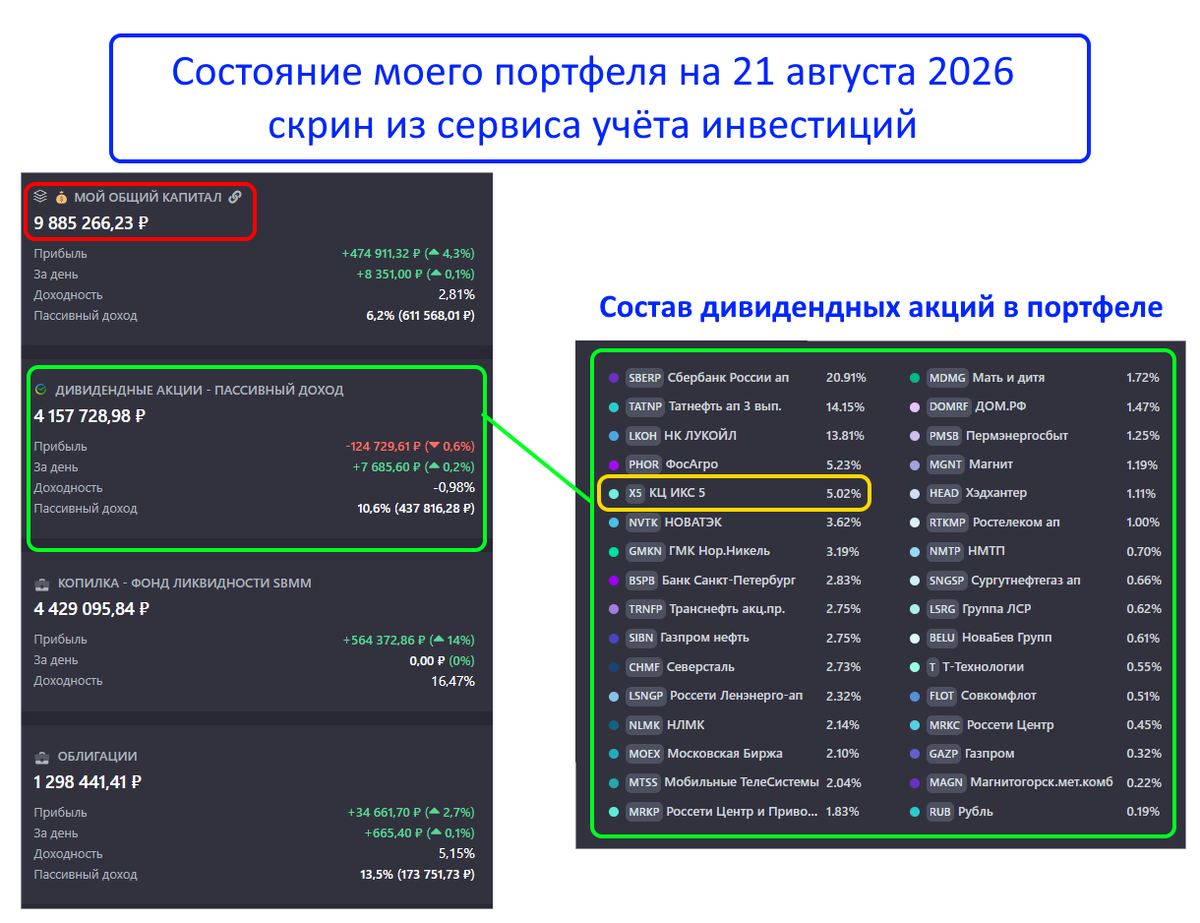Viewport: 1200px width, 923px height.
Task: Open ДИВИДЕНДНЫЕ АКЦИИ - ПАССИВНЫЙ ДОХОД portfolio
Action: coord(199,390)
